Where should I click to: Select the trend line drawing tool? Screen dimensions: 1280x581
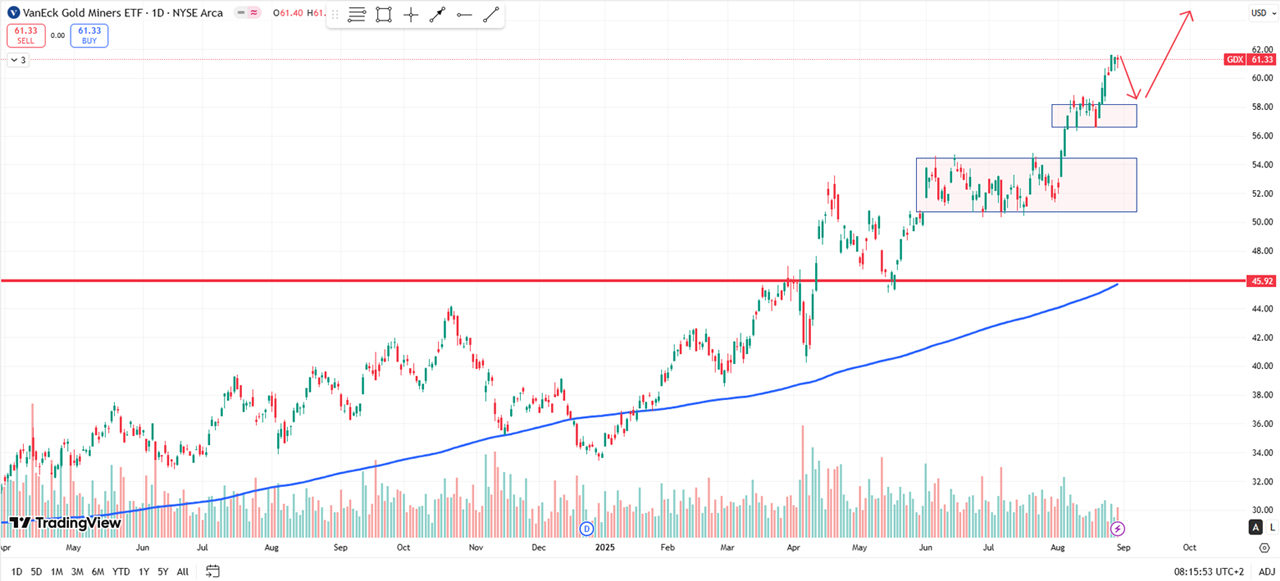[490, 15]
